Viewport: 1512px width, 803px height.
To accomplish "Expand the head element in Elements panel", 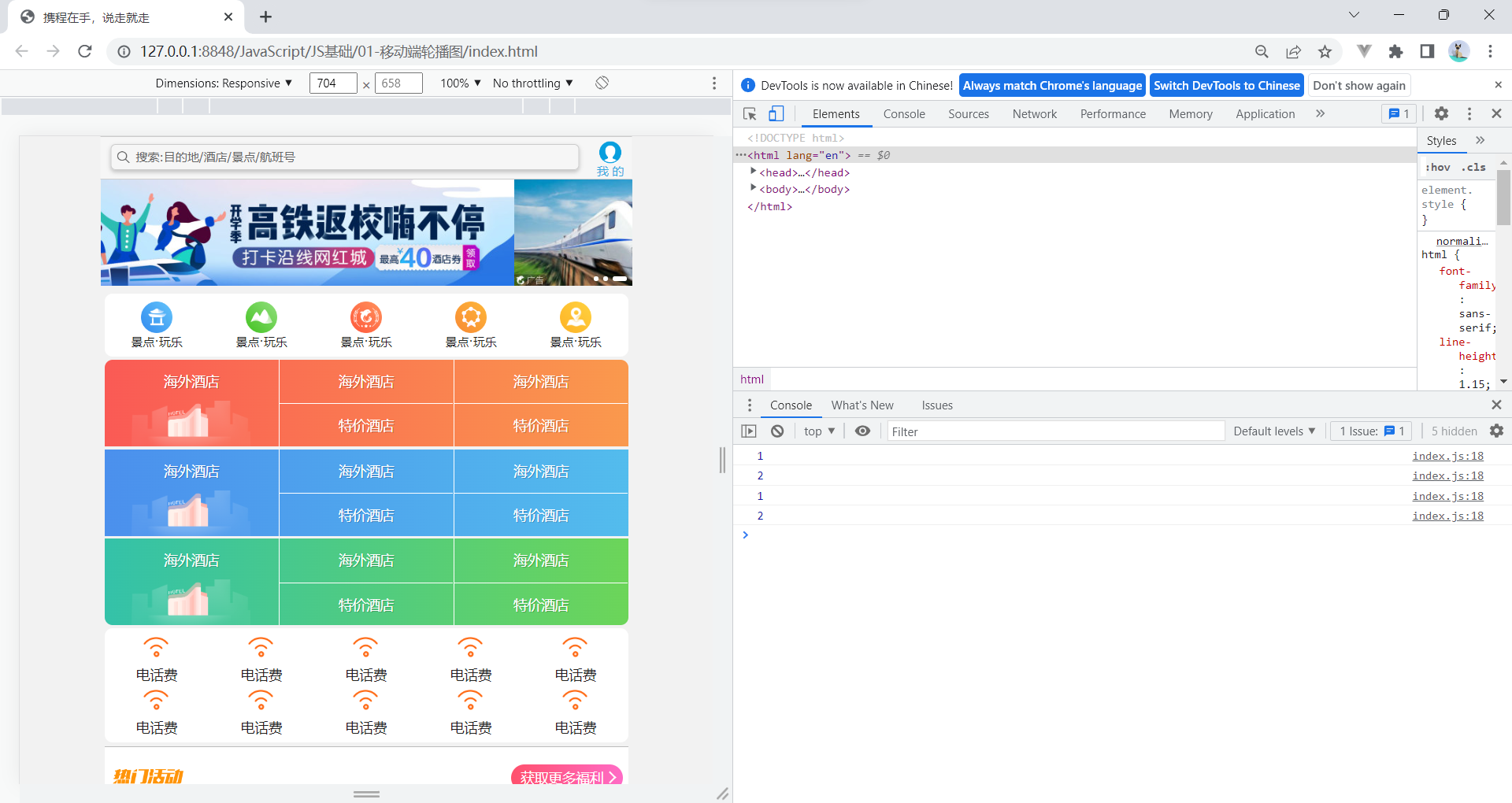I will [x=753, y=172].
